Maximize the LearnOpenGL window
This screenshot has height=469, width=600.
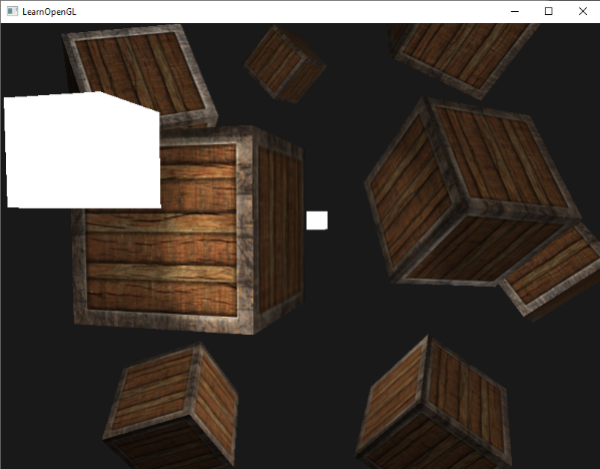548,11
